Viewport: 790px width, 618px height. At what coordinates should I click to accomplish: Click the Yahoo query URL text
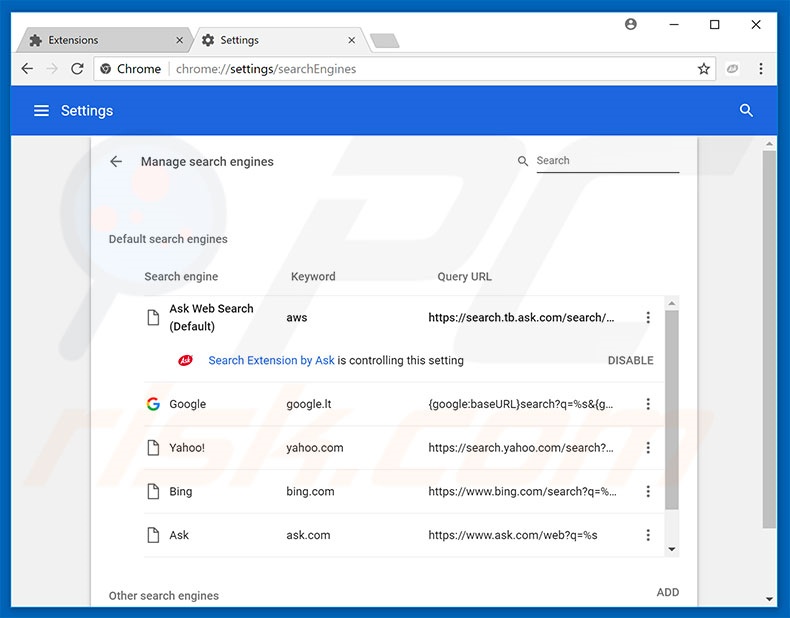click(x=521, y=448)
